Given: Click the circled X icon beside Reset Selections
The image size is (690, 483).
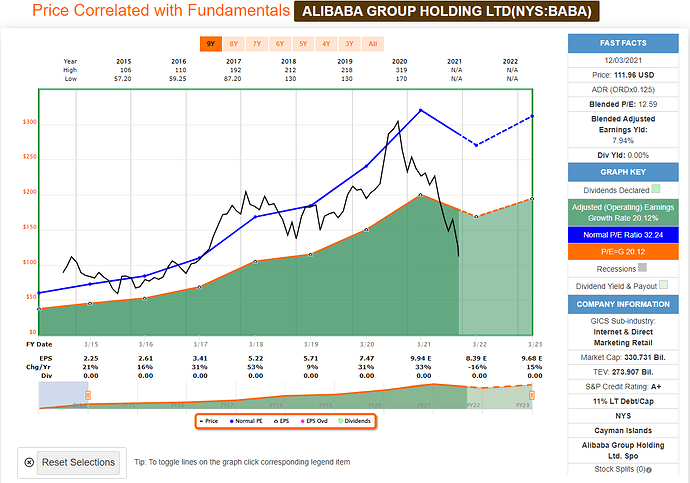Looking at the screenshot, I should 29,462.
